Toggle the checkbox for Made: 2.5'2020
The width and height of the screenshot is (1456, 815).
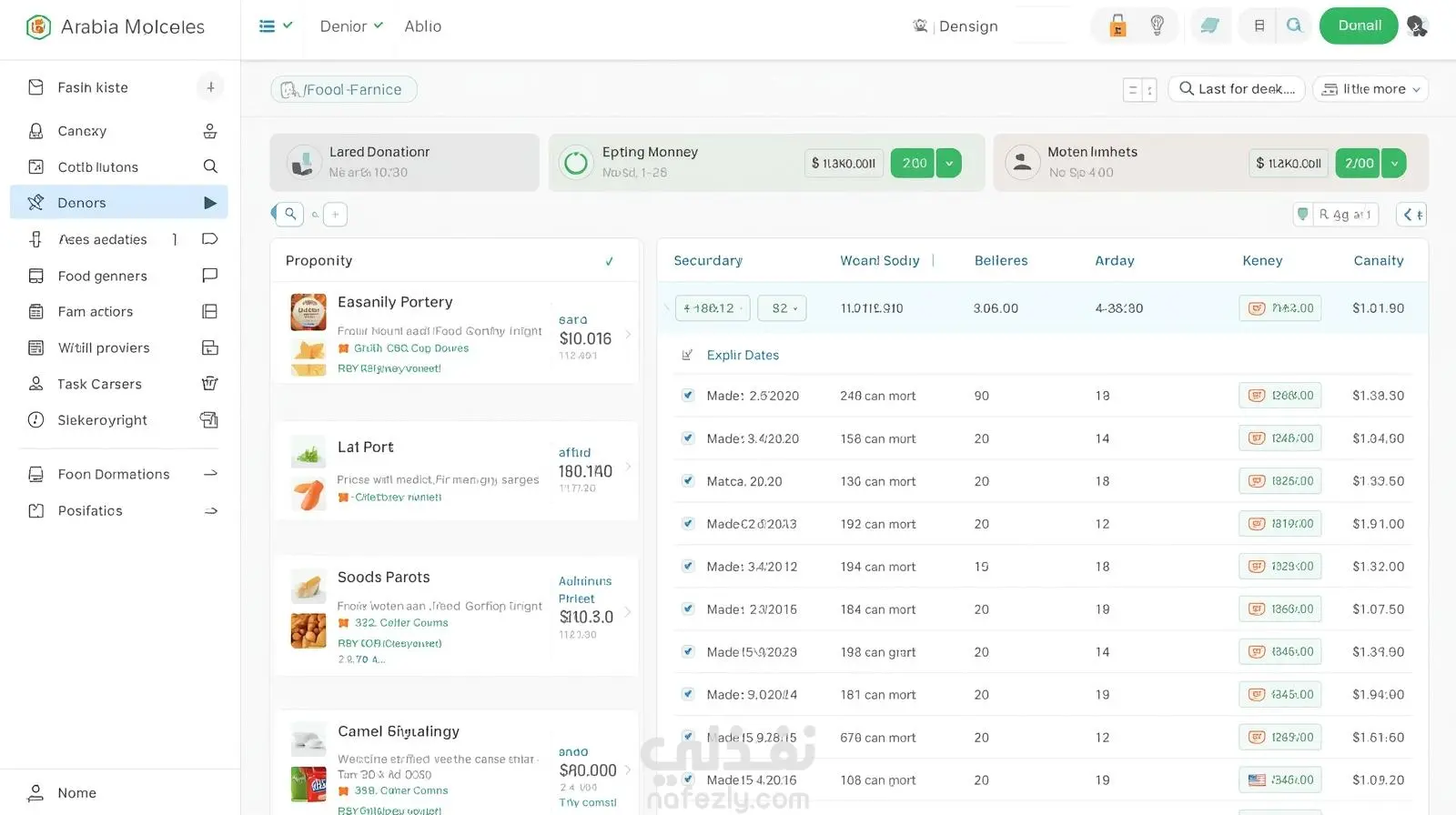click(x=688, y=396)
